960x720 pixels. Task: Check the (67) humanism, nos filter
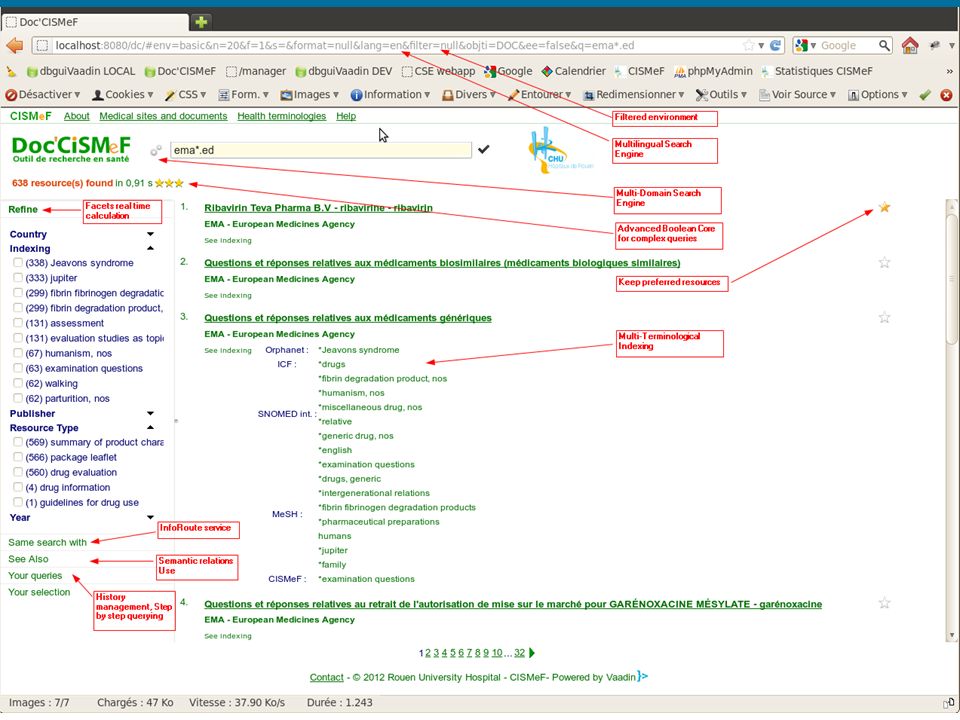(x=18, y=353)
